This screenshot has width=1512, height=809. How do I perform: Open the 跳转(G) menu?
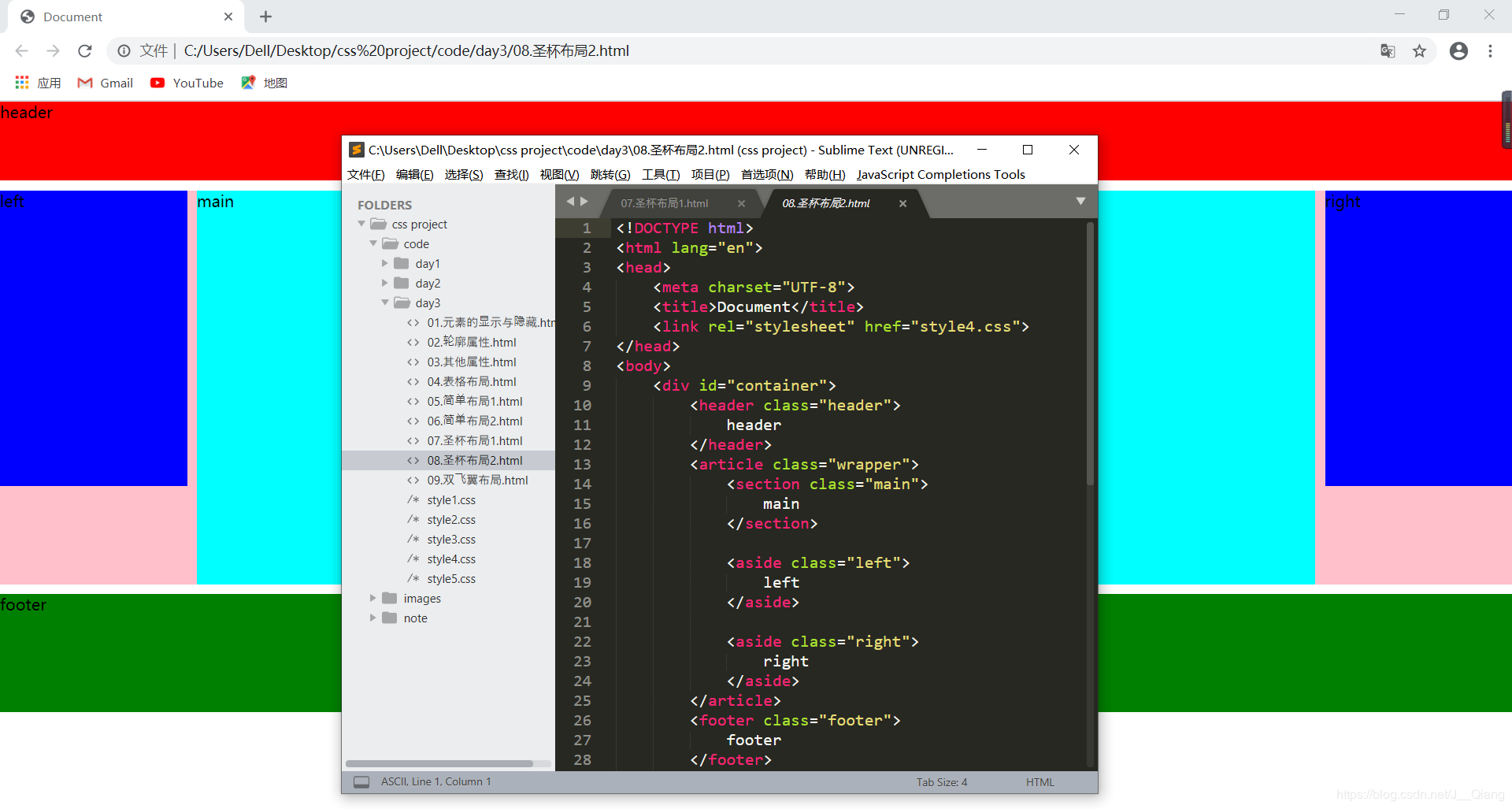(610, 175)
